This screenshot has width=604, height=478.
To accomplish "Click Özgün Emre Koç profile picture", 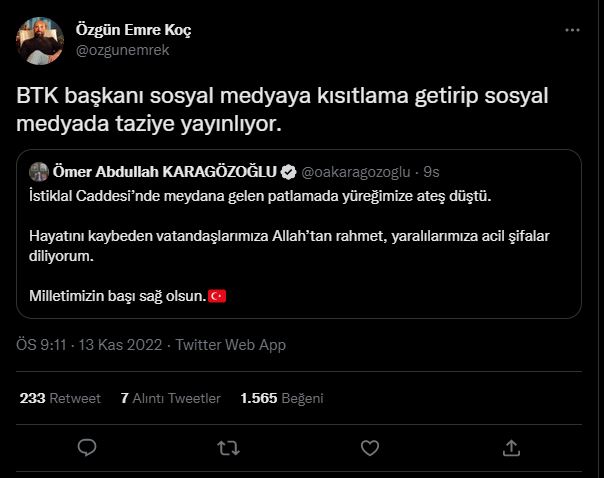I will click(x=41, y=38).
